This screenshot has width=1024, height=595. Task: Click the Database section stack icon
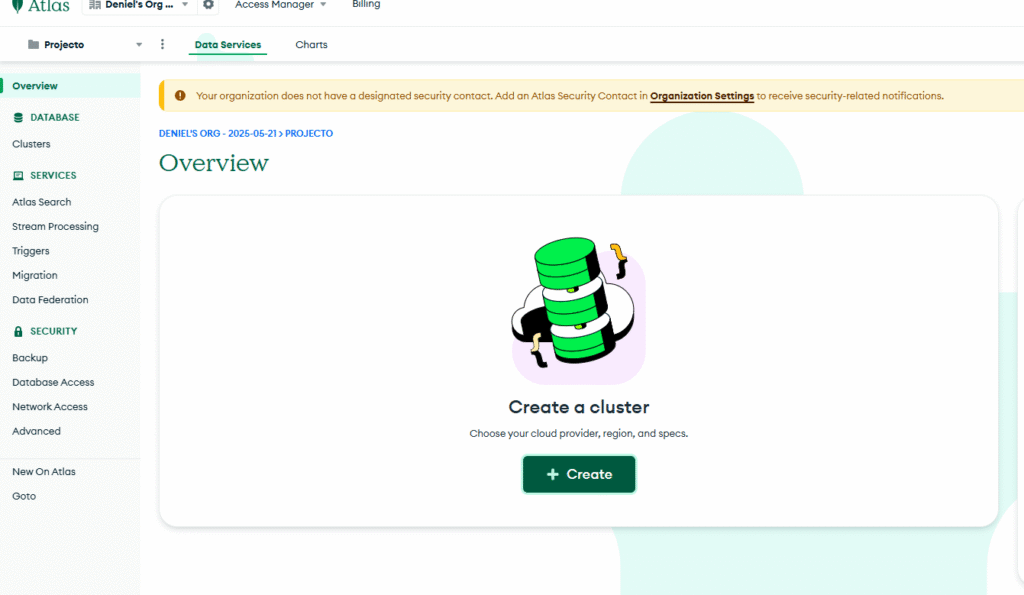(x=18, y=118)
